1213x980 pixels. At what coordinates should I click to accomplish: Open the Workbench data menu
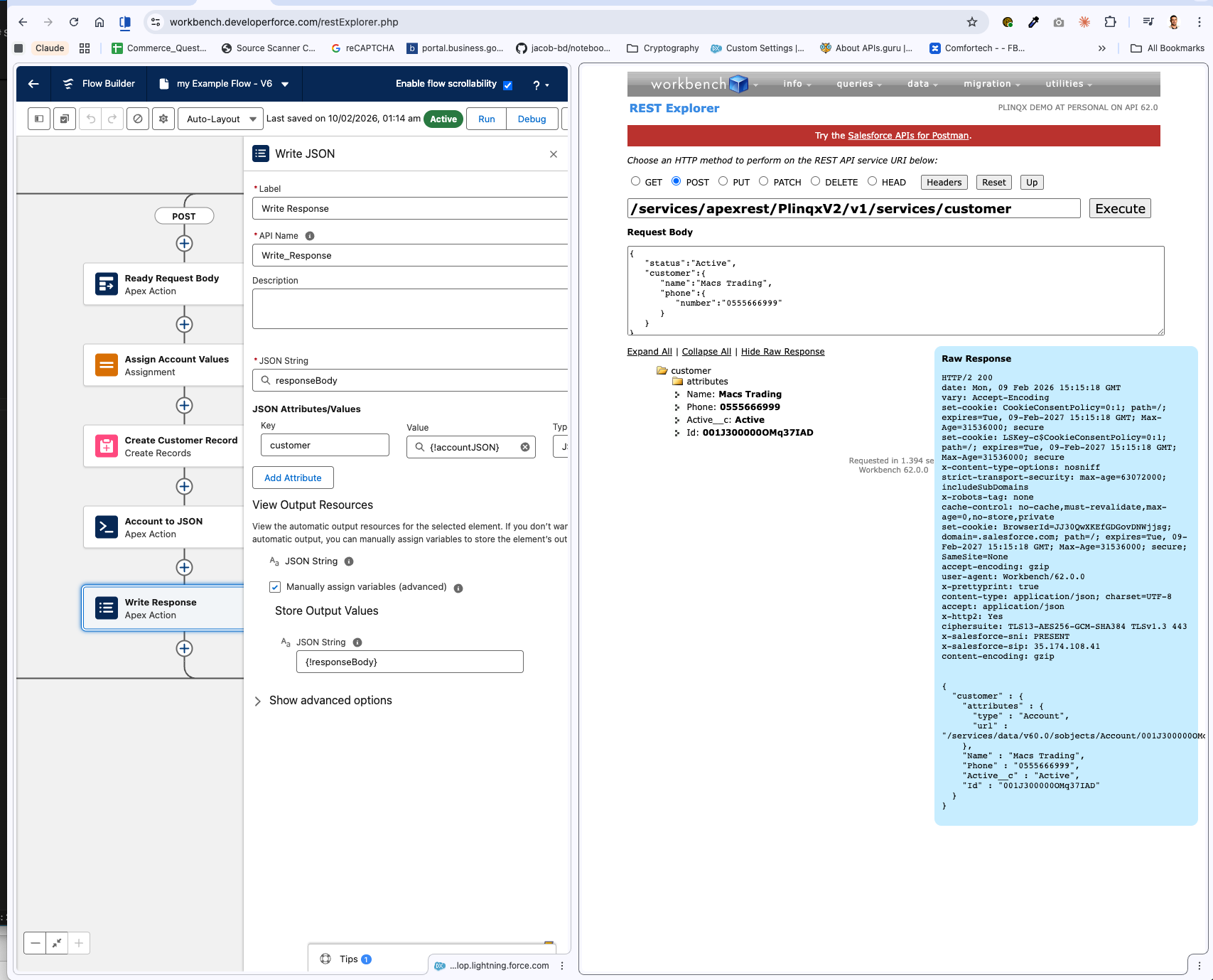click(922, 84)
